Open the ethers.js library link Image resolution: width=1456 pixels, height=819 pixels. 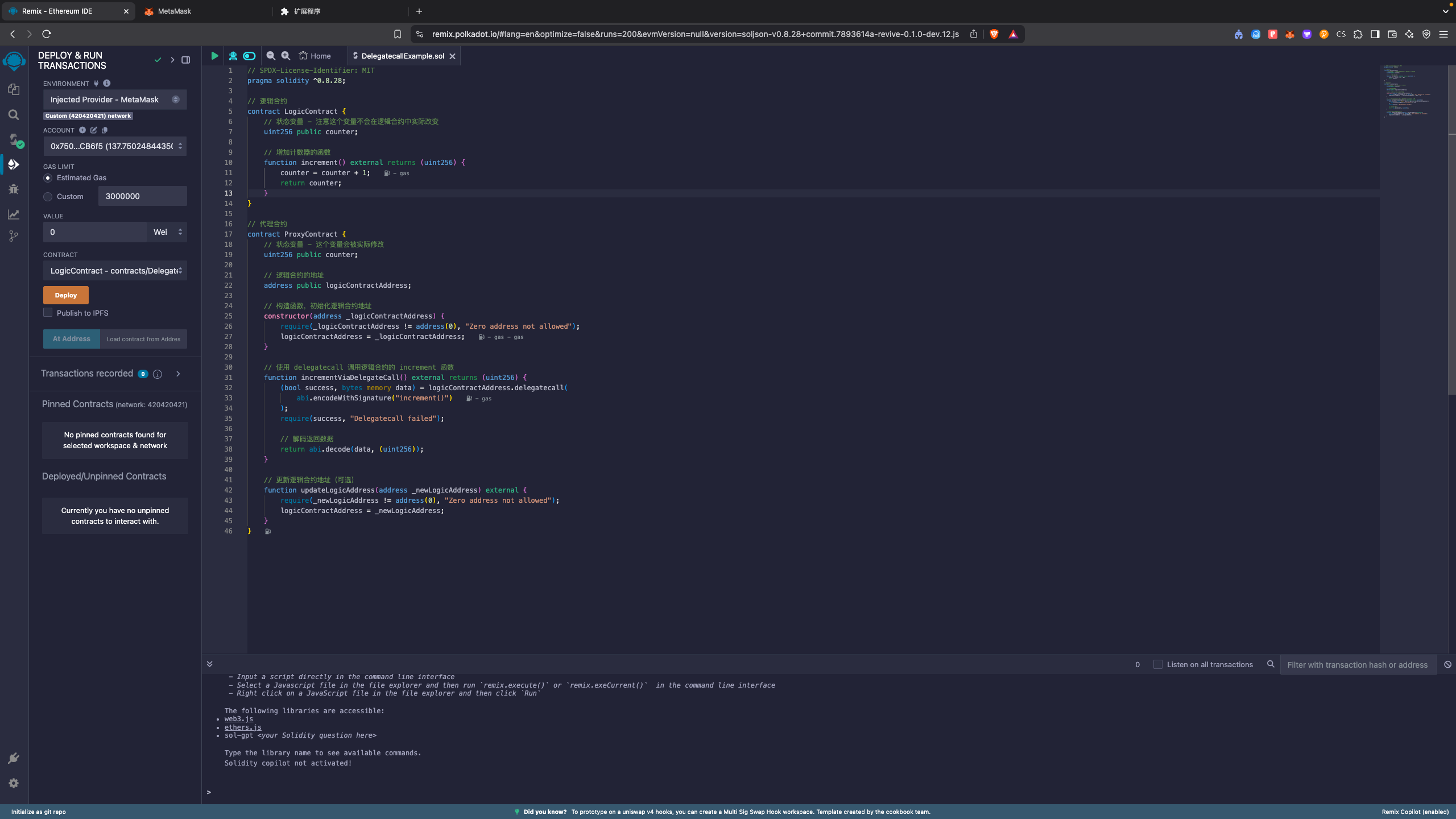pyautogui.click(x=243, y=727)
